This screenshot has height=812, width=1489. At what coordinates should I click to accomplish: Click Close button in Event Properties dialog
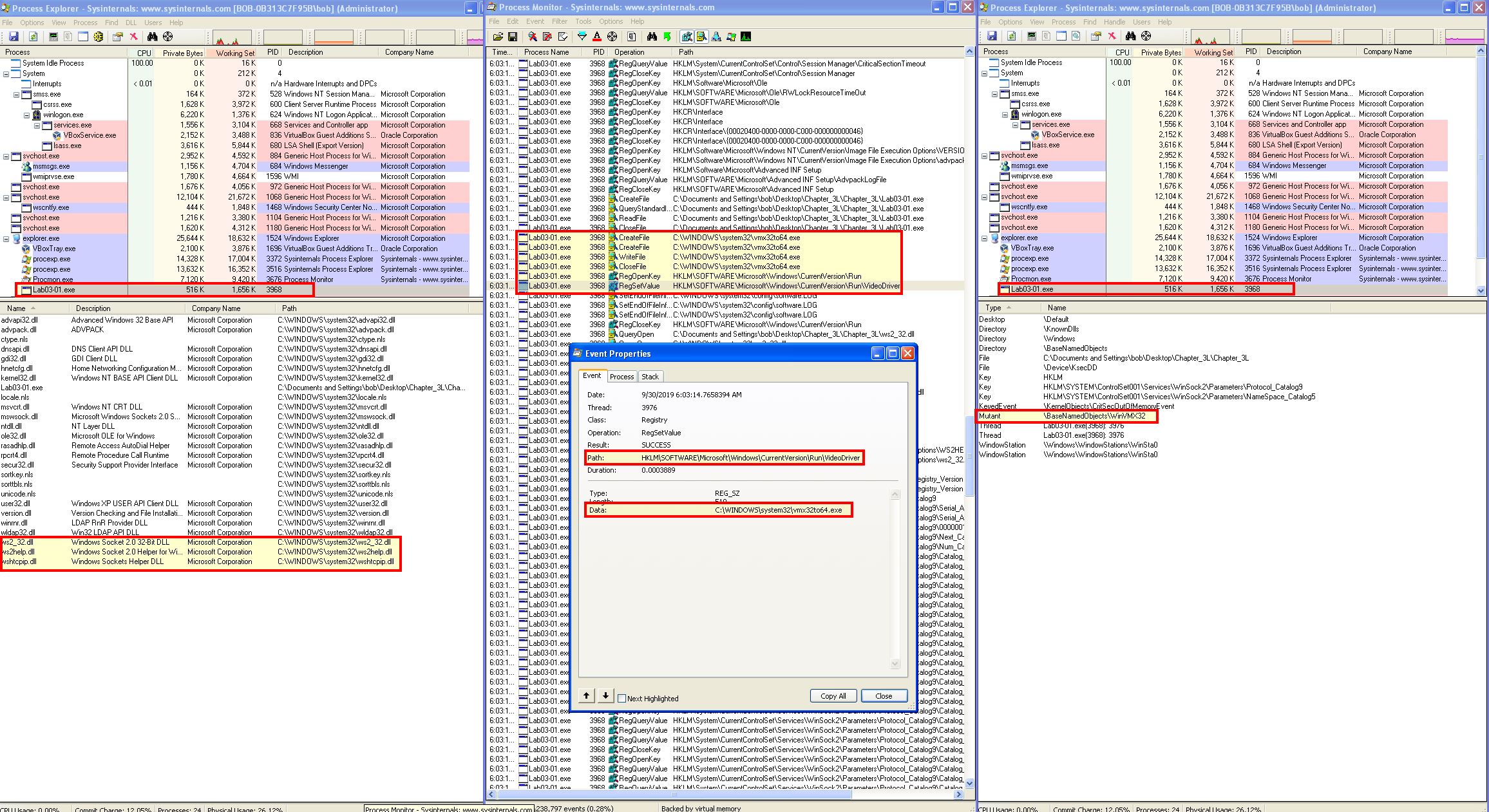coord(884,696)
